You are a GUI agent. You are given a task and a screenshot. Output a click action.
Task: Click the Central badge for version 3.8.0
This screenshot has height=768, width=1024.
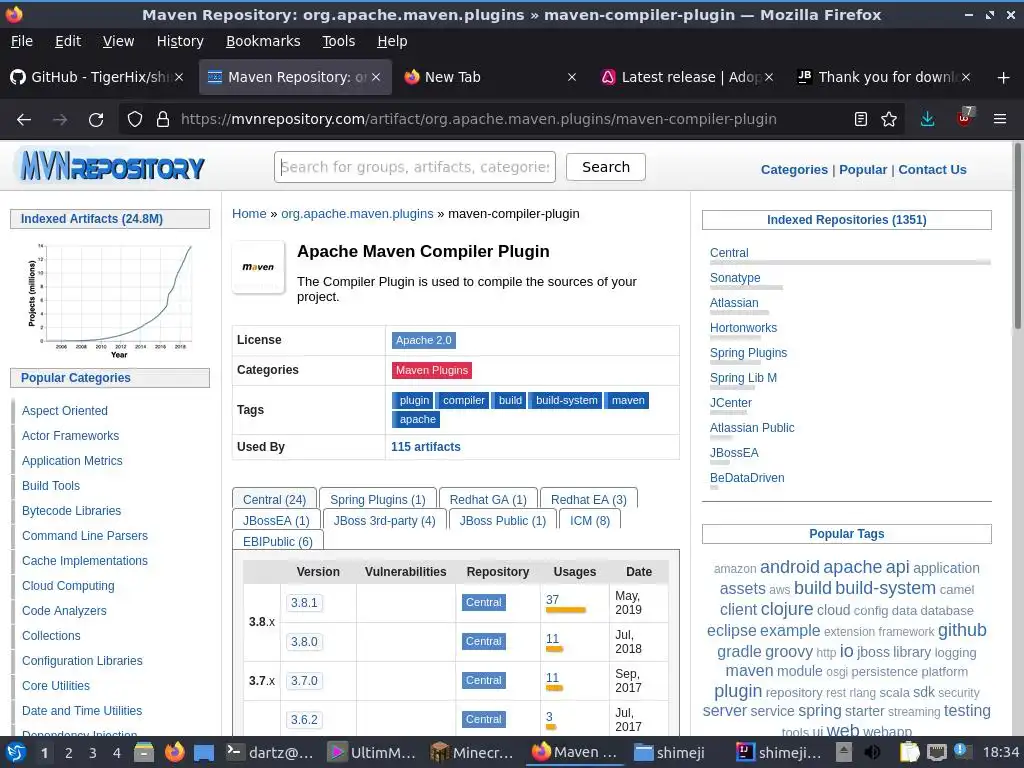pos(483,641)
